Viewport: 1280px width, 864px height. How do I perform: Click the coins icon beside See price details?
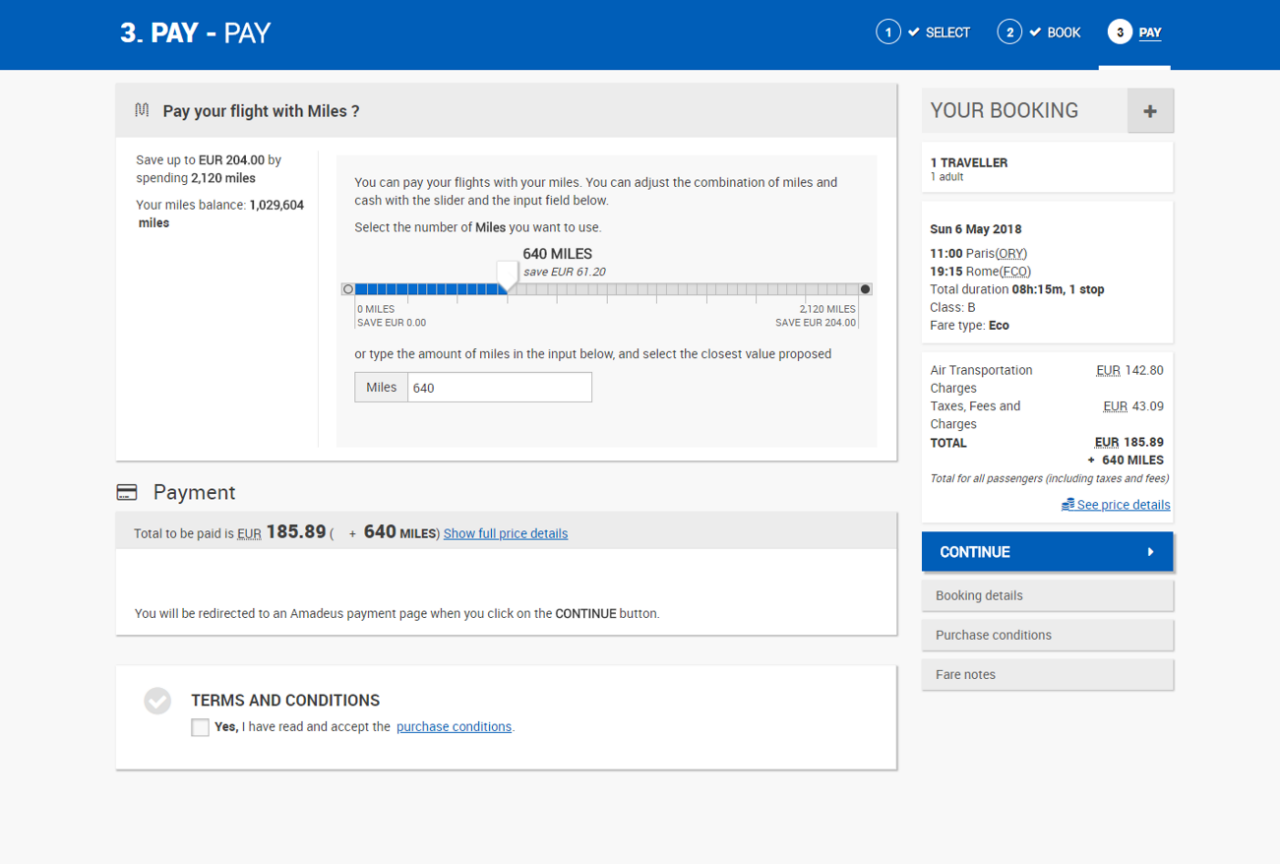tap(1068, 505)
